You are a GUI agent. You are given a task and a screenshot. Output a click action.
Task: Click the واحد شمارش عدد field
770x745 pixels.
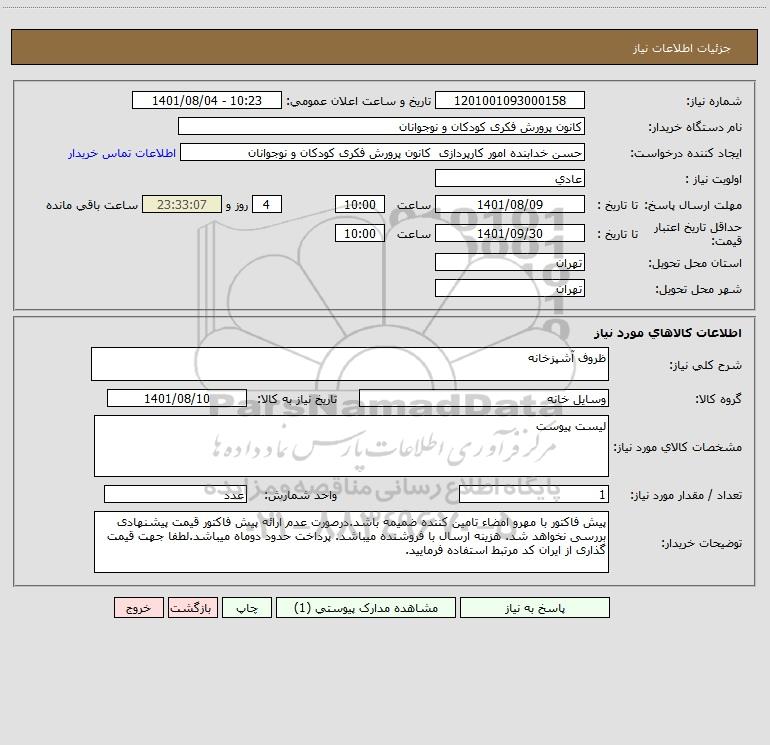coord(175,494)
